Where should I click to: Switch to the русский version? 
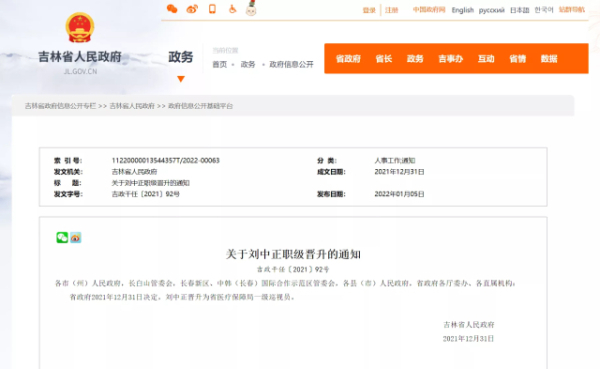492,10
